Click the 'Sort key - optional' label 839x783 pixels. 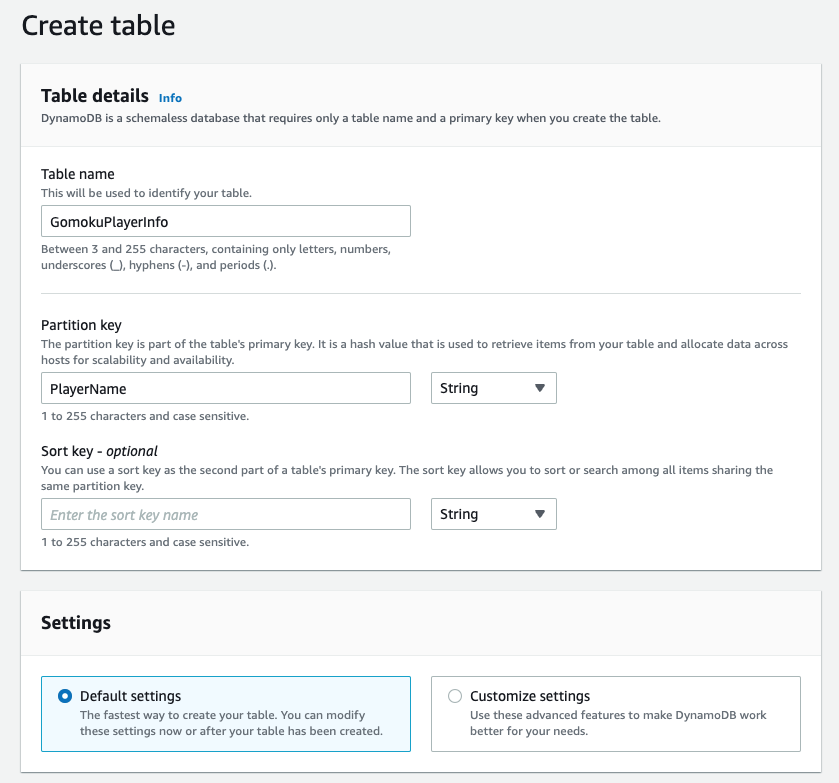(x=100, y=451)
